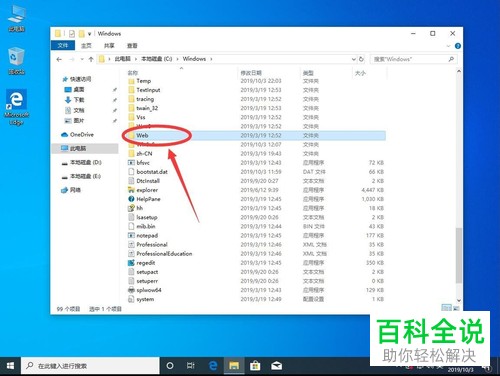Click the blue help icon in ribbon
The height and width of the screenshot is (376, 500).
point(458,46)
